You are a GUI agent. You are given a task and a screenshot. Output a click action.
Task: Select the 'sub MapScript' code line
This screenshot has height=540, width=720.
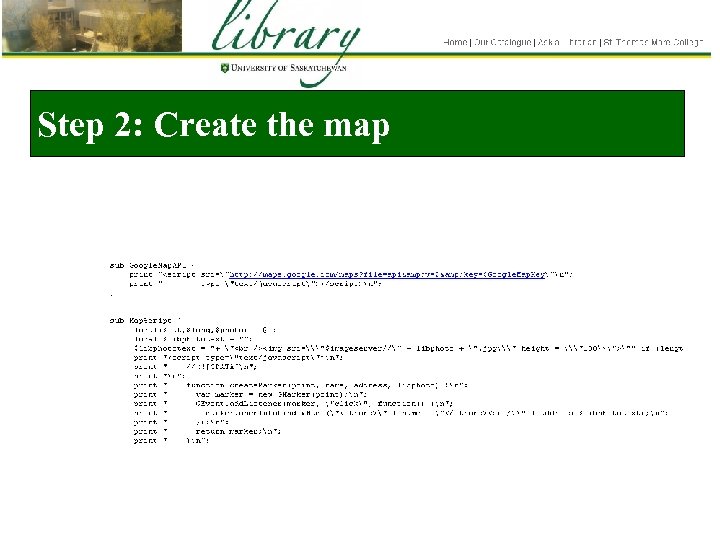[x=145, y=321]
